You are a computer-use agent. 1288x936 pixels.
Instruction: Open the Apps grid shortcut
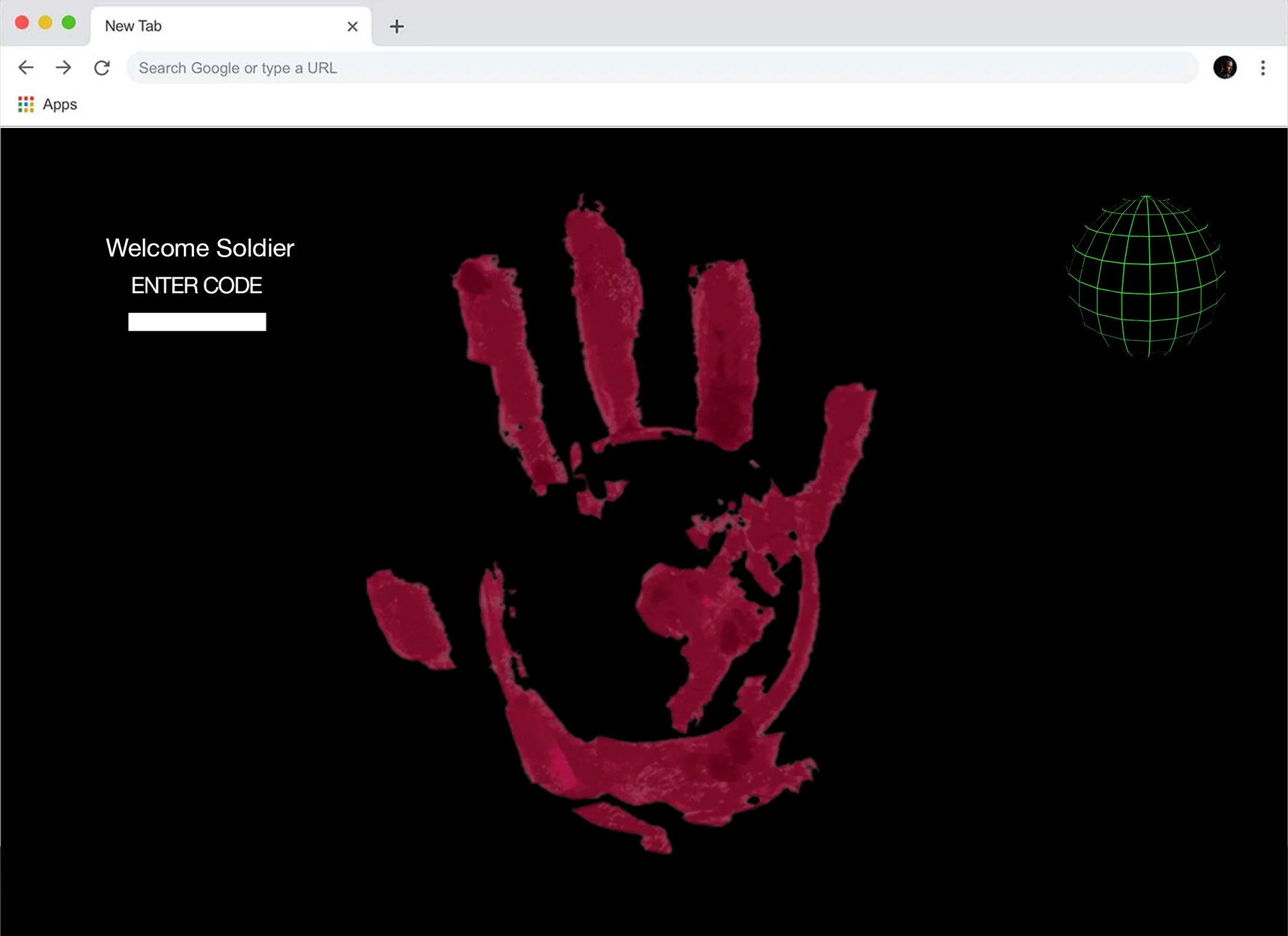tap(26, 105)
